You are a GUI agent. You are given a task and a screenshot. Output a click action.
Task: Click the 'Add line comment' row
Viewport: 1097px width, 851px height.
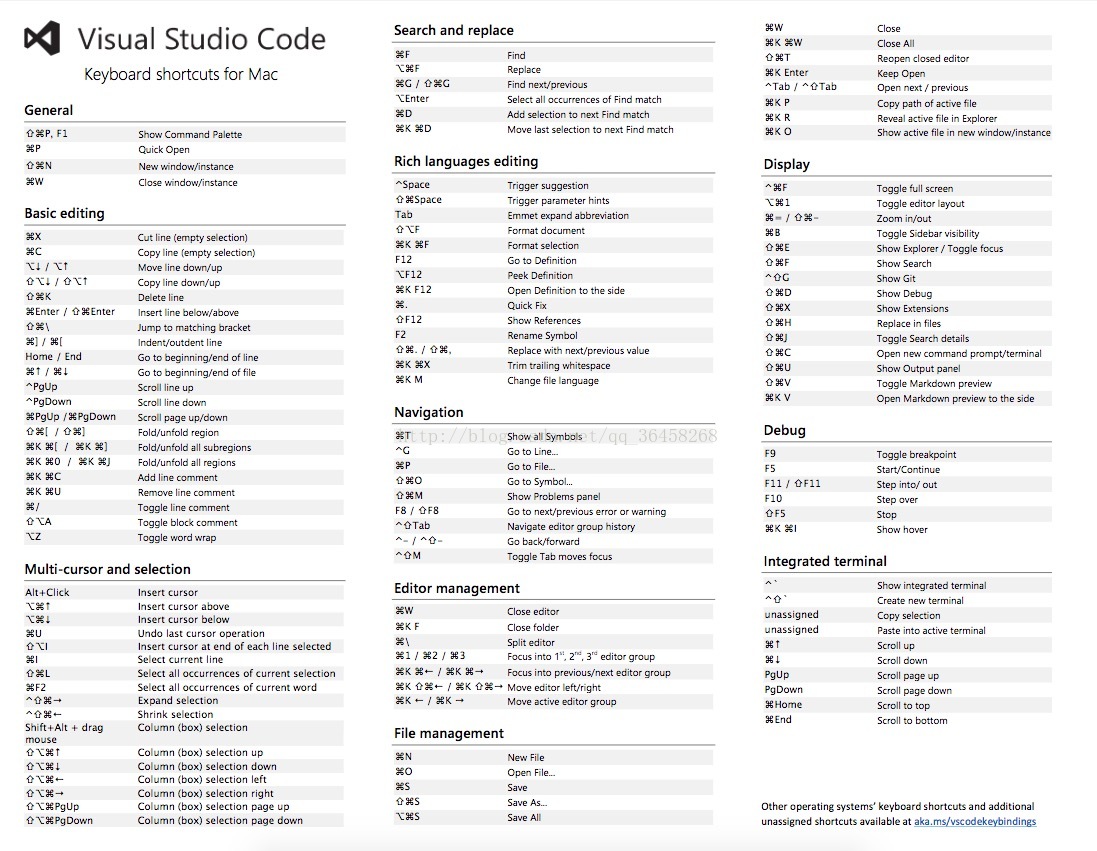click(185, 477)
